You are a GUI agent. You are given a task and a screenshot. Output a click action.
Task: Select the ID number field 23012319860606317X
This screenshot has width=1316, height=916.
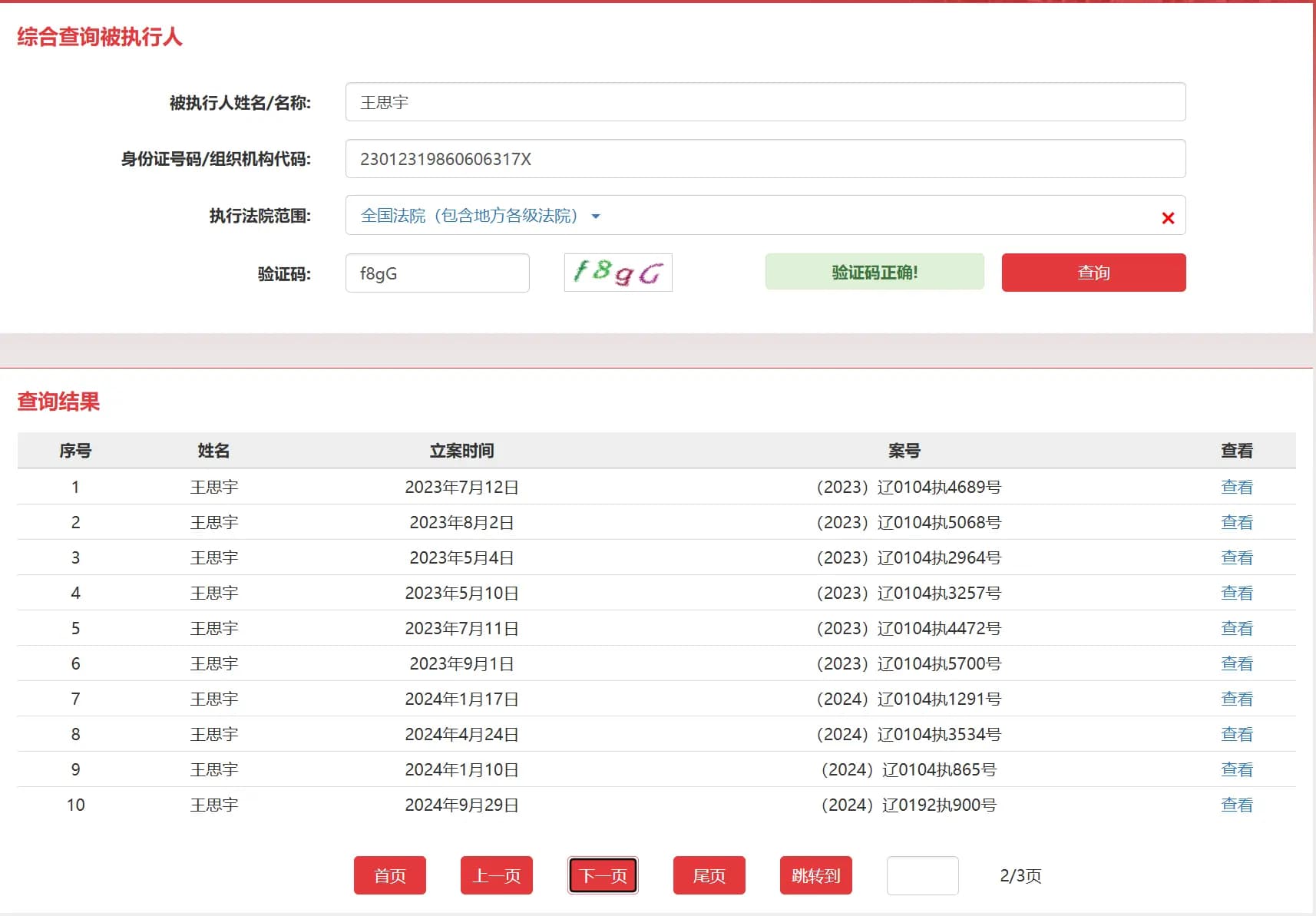(x=765, y=159)
